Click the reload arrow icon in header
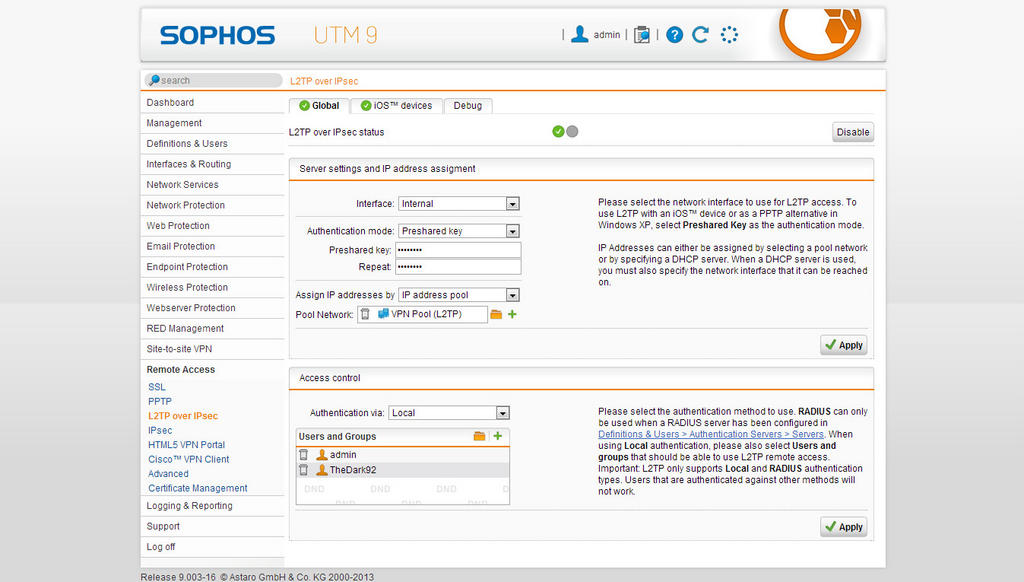This screenshot has height=582, width=1024. (x=701, y=35)
